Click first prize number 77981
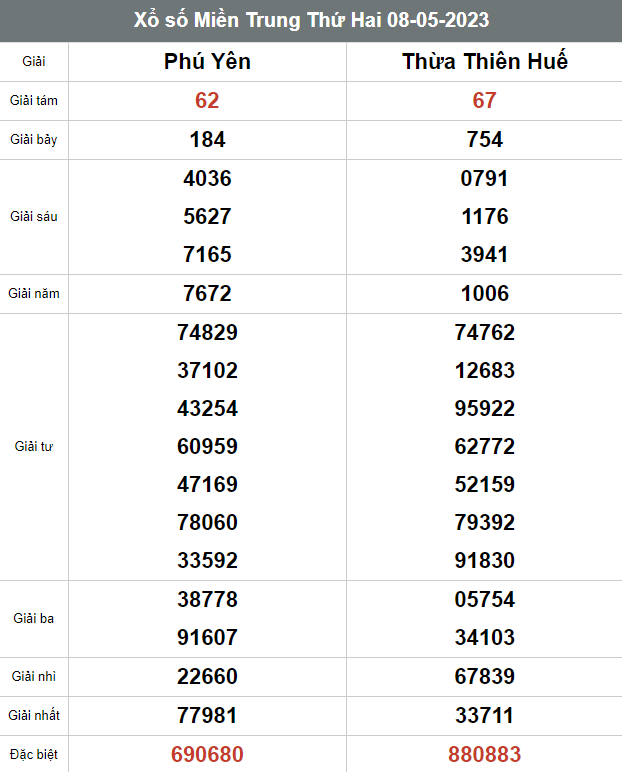Viewport: 622px width, 772px height. coord(207,716)
